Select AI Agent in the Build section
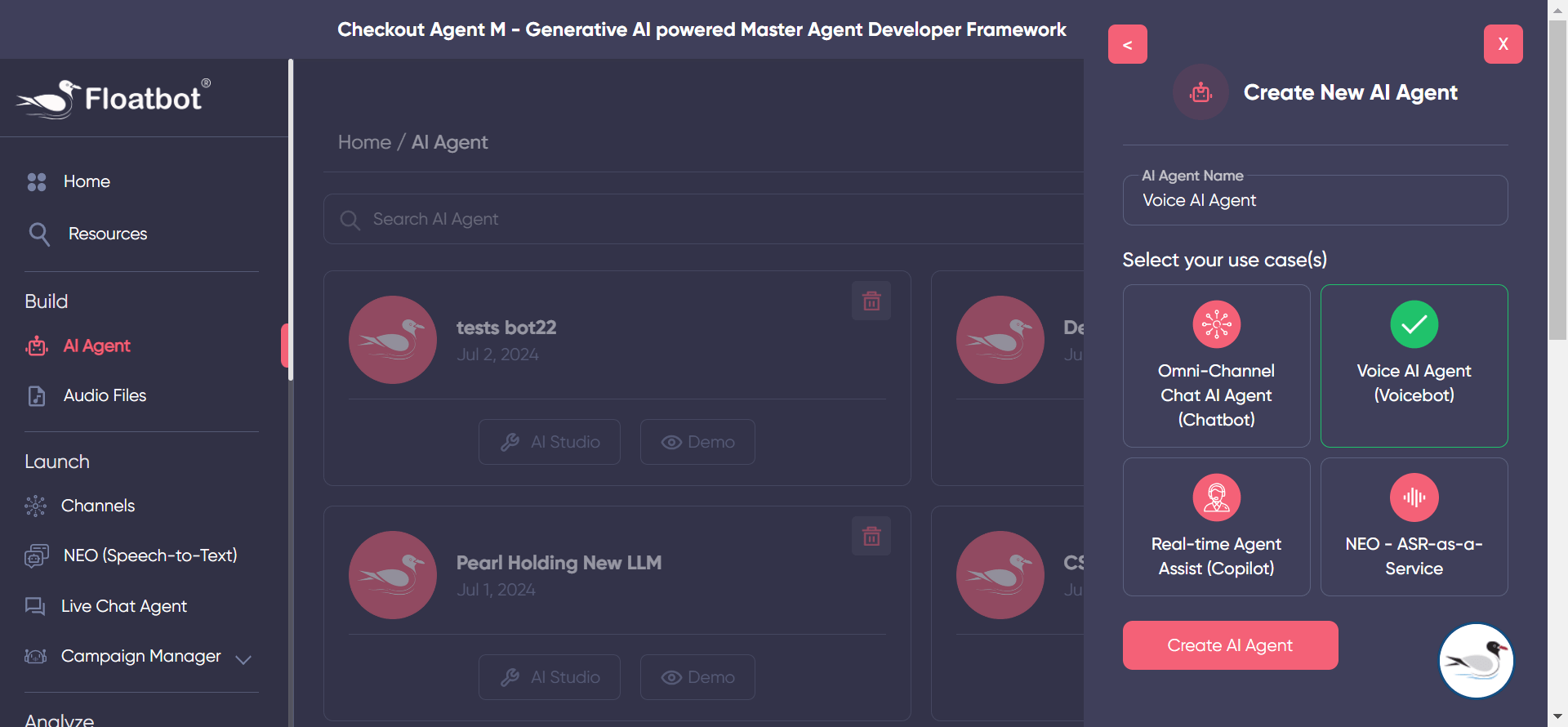The height and width of the screenshot is (727, 1568). 96,346
